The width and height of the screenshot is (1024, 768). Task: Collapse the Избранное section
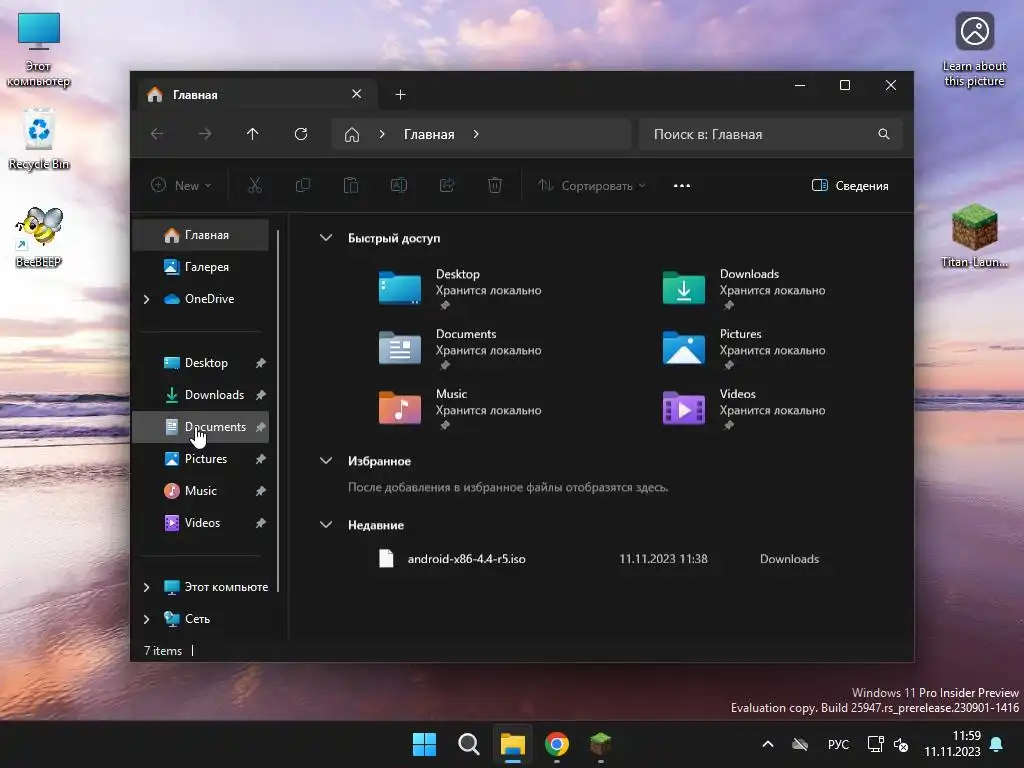[x=326, y=460]
